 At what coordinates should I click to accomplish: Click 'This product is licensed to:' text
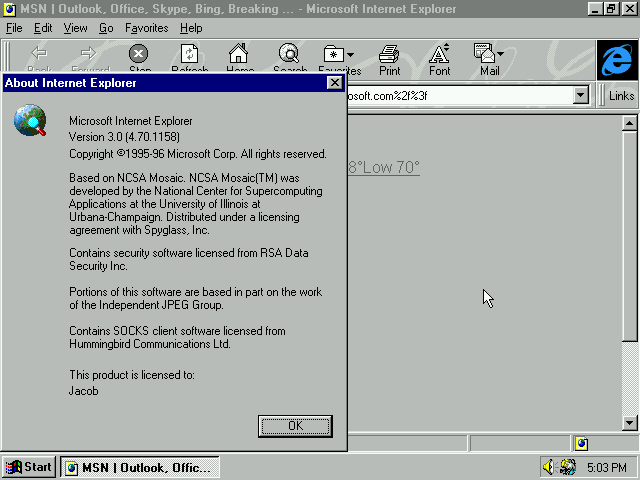[x=132, y=375]
